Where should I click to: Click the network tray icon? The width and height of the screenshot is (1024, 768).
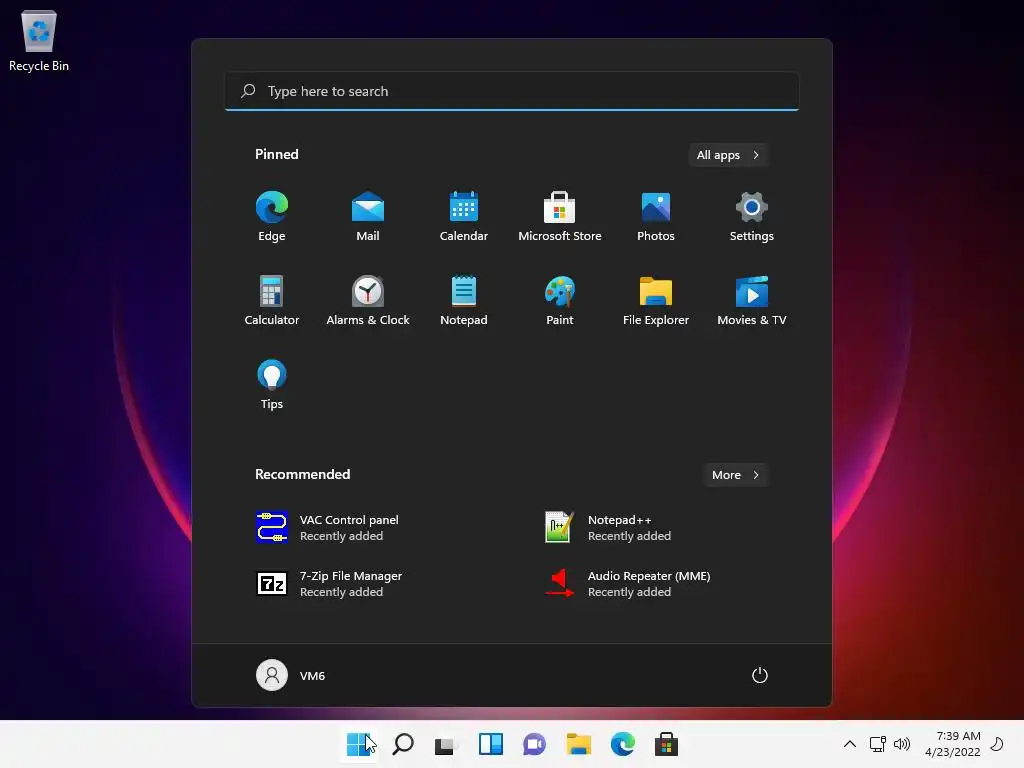878,744
